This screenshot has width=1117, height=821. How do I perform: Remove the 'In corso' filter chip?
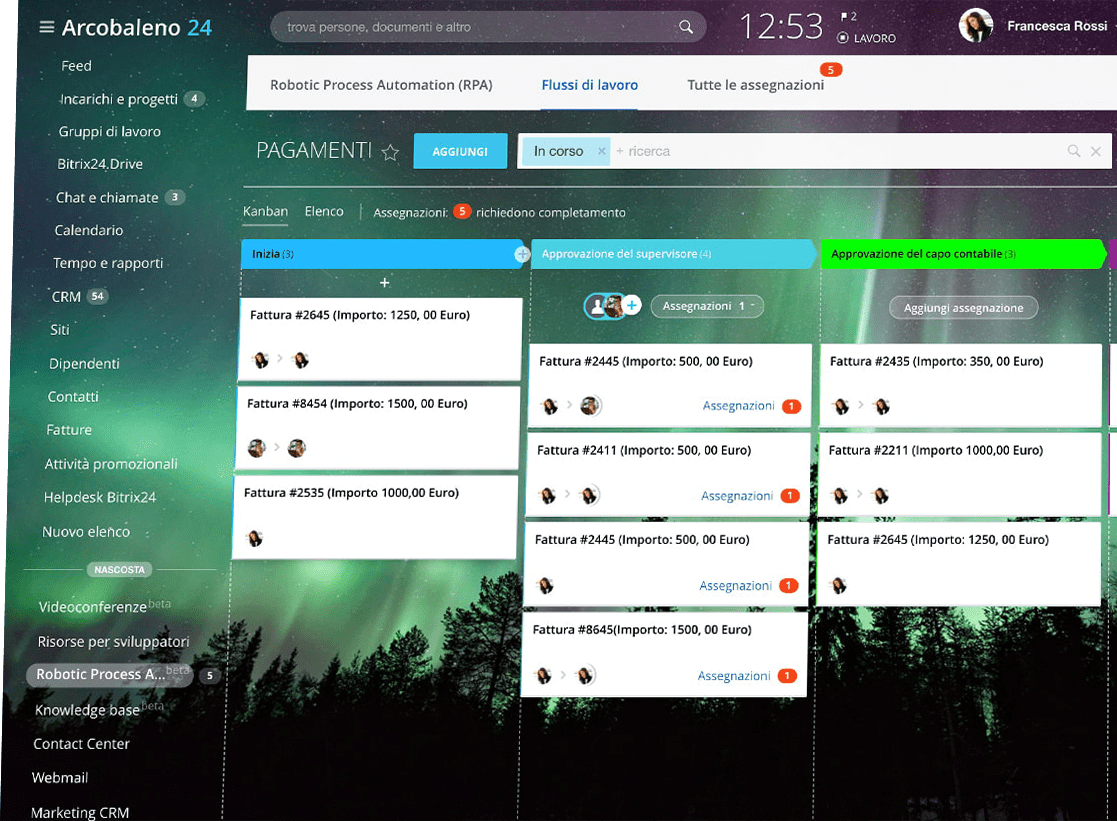601,151
